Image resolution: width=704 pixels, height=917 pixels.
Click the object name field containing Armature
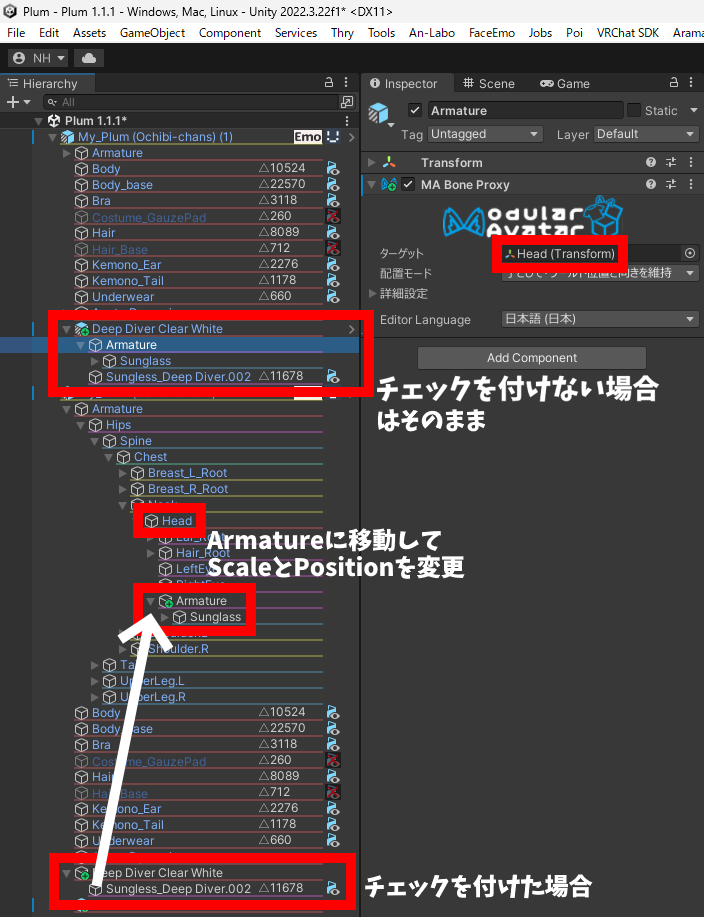tap(525, 111)
